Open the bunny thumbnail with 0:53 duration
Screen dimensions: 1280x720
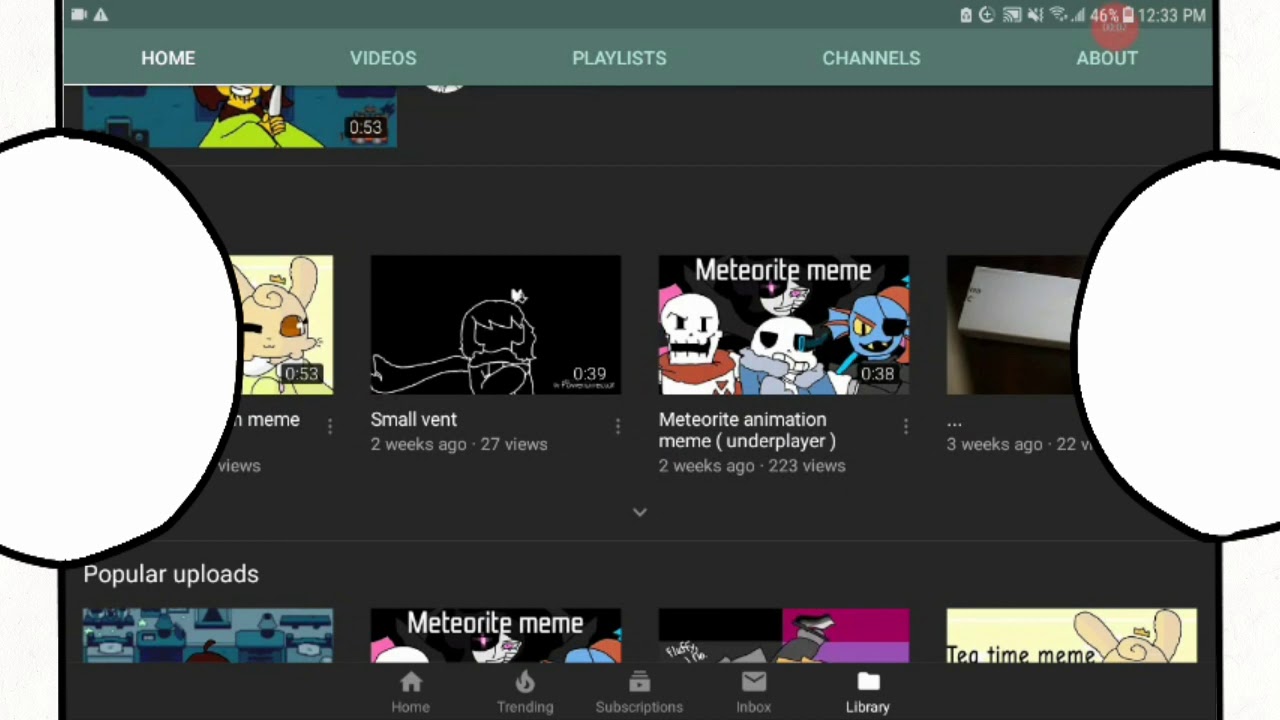[x=284, y=325]
